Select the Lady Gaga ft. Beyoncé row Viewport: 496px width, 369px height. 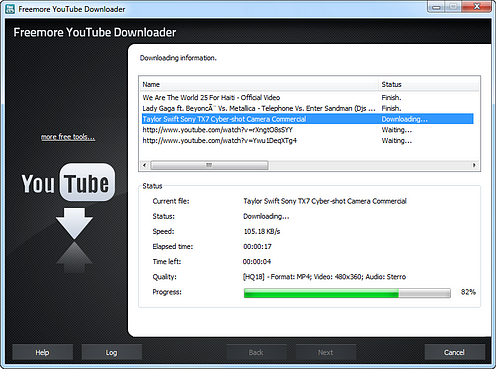307,108
